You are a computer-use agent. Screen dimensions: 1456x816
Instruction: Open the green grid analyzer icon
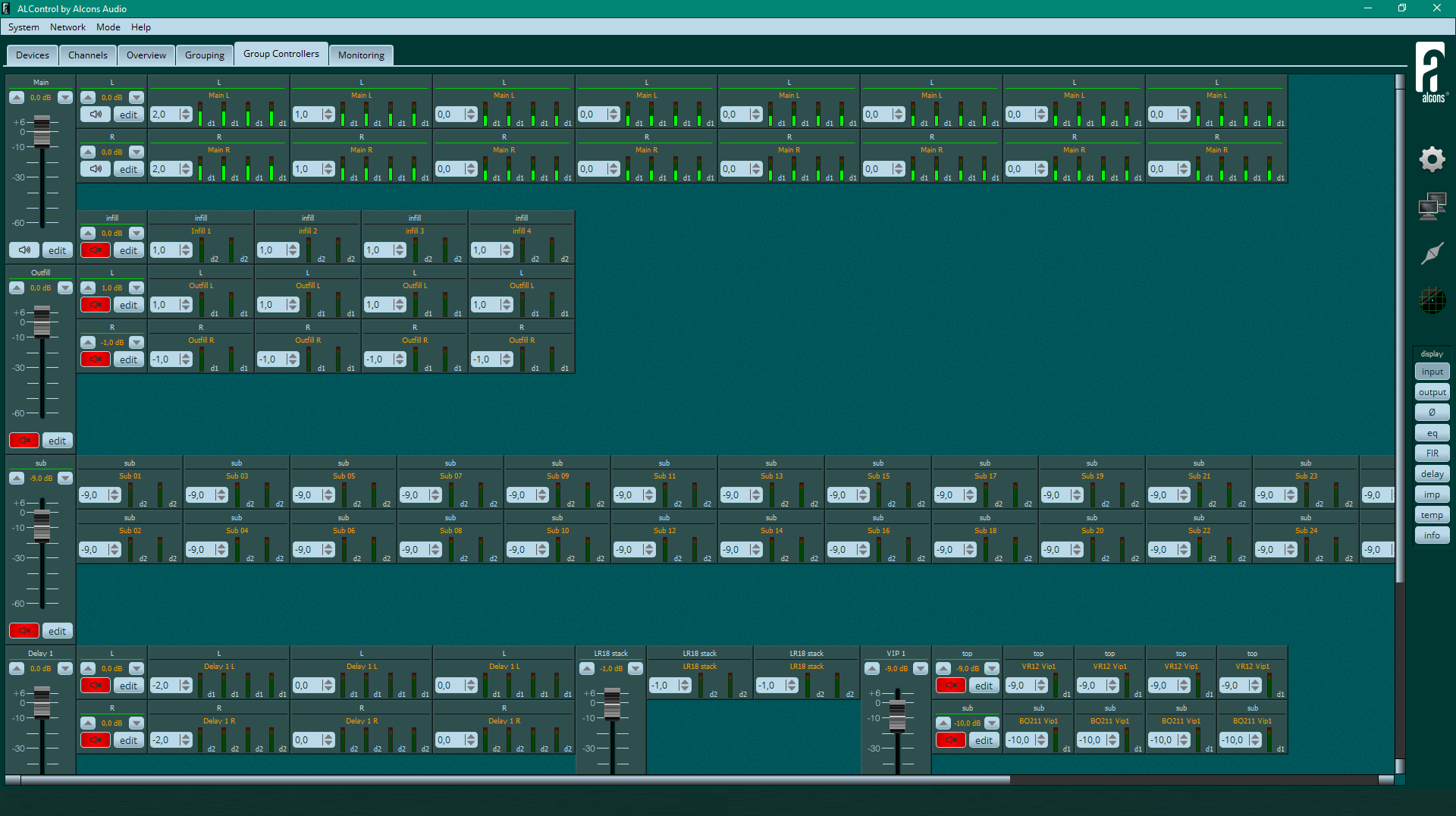click(x=1432, y=301)
